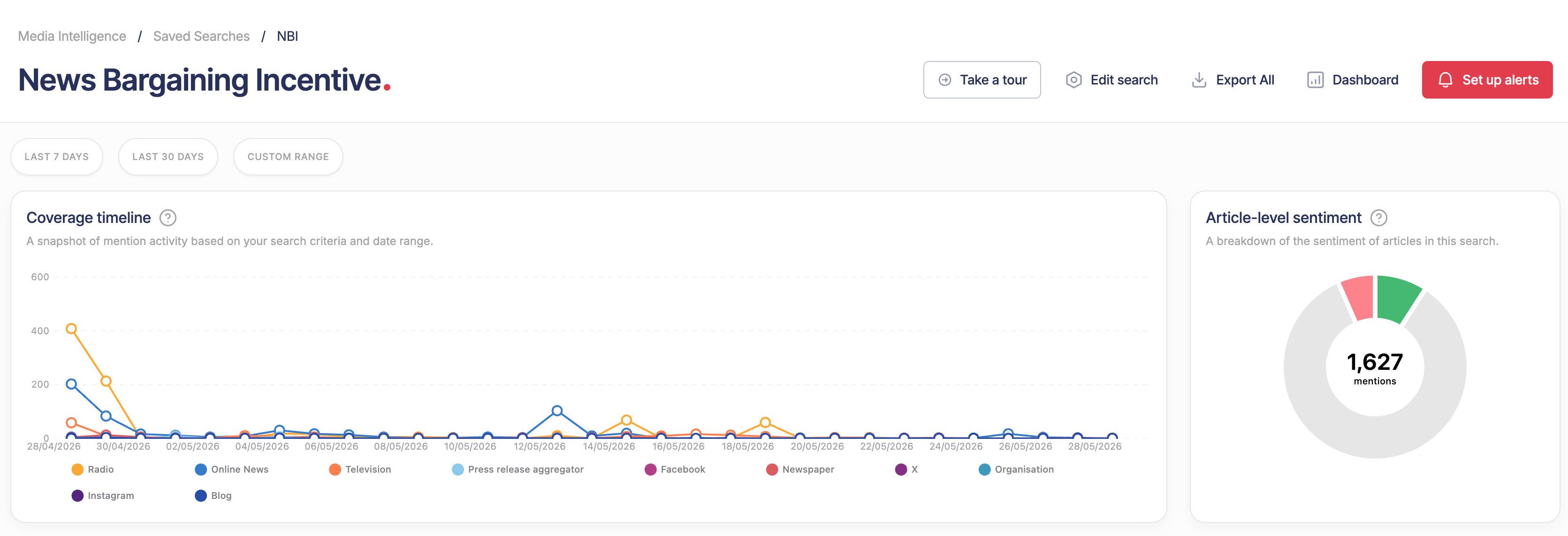Image resolution: width=1568 pixels, height=536 pixels.
Task: Open Article-level sentiment help icon
Action: pyautogui.click(x=1379, y=217)
